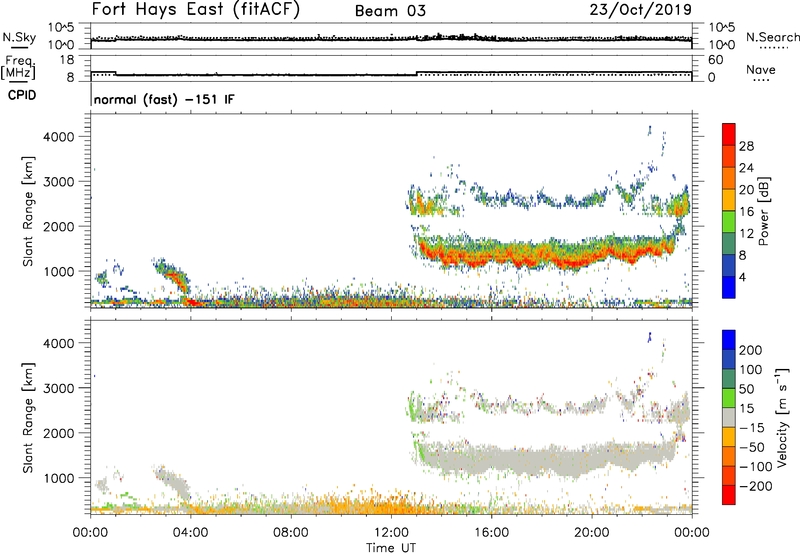Click the 'Time UT' axis label
The image size is (800, 554).
tap(391, 548)
